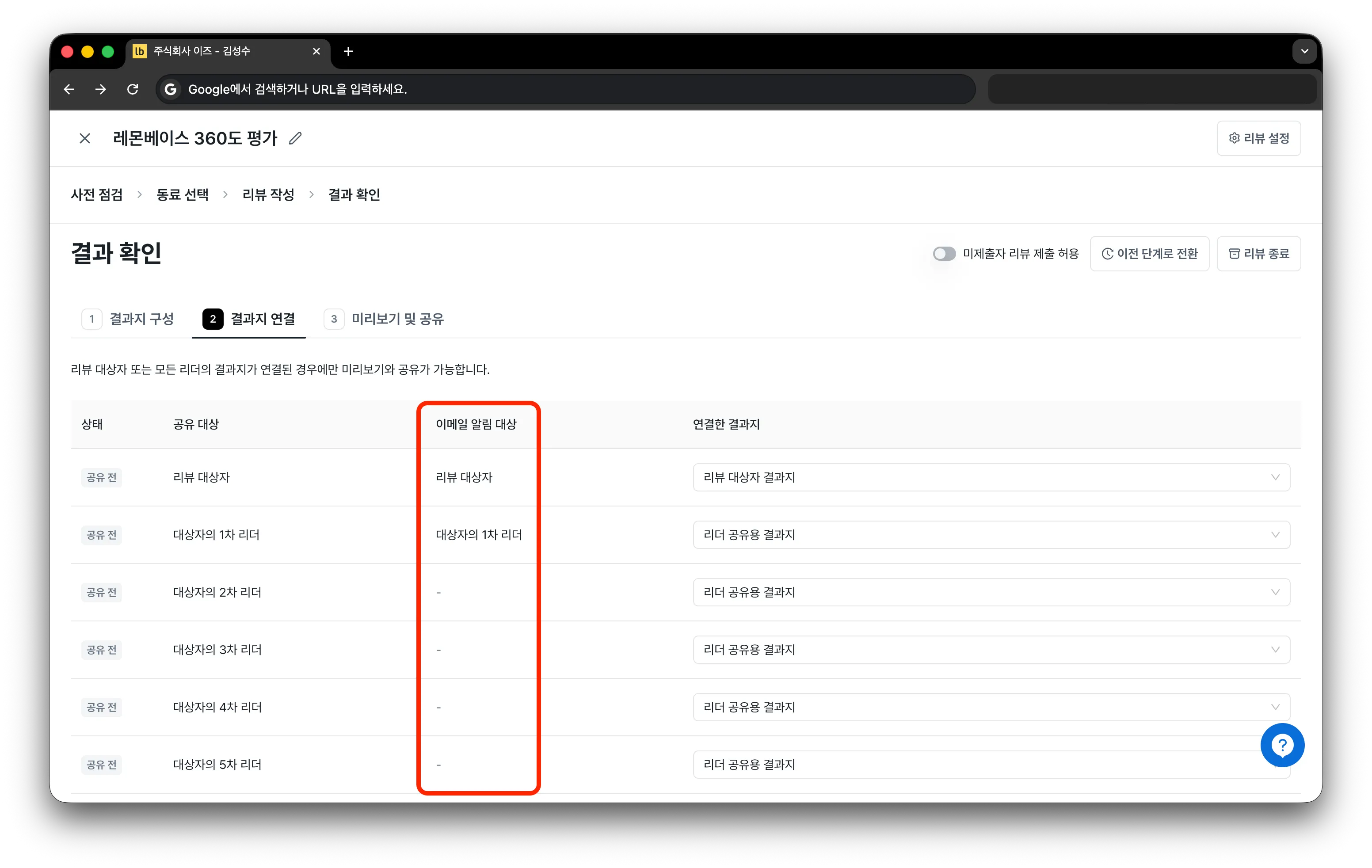
Task: Close the 주식회사 이즈 browser tab
Action: (316, 51)
